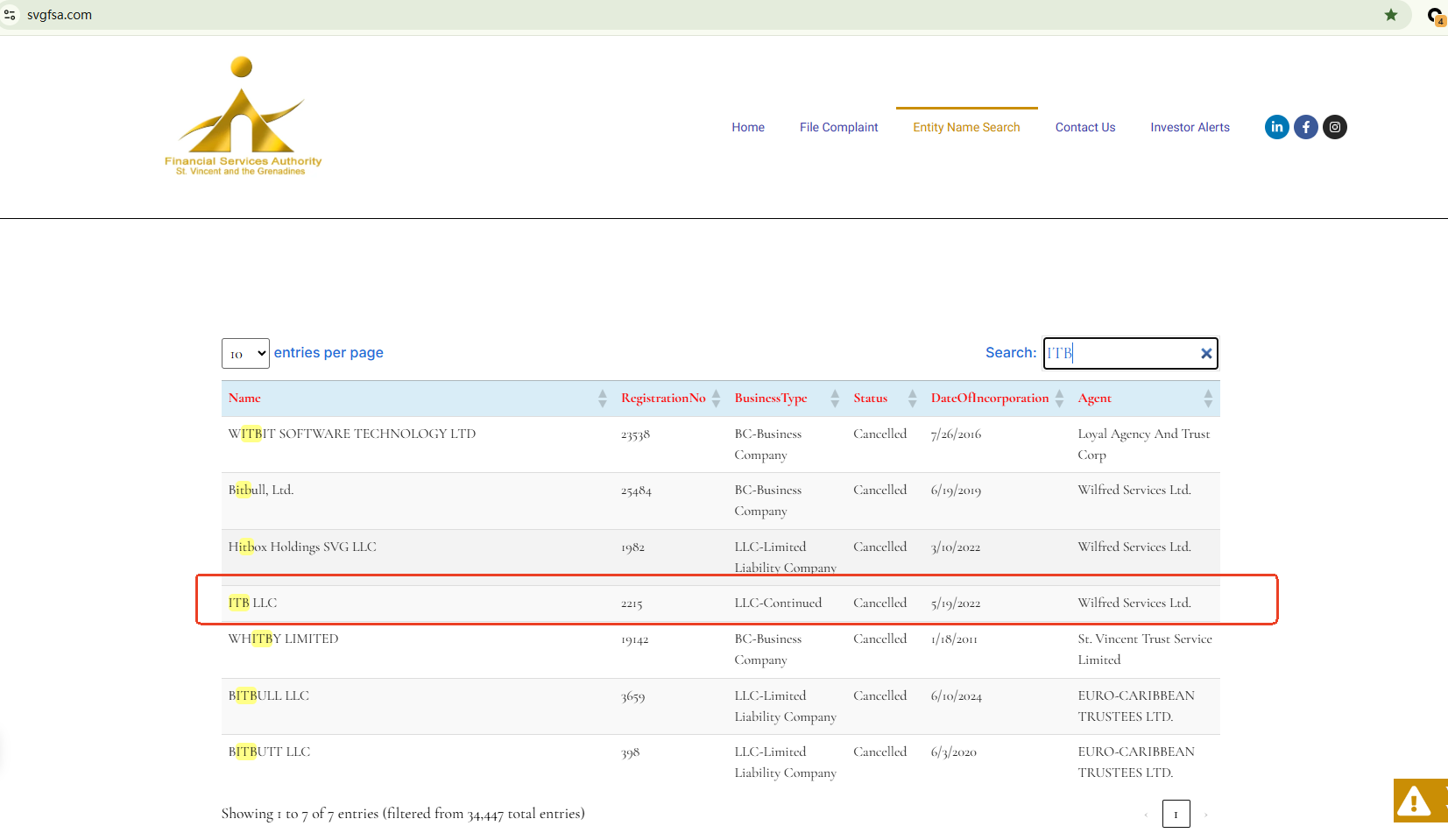Image resolution: width=1448 pixels, height=840 pixels.
Task: Open the Contact Us link
Action: coord(1084,128)
